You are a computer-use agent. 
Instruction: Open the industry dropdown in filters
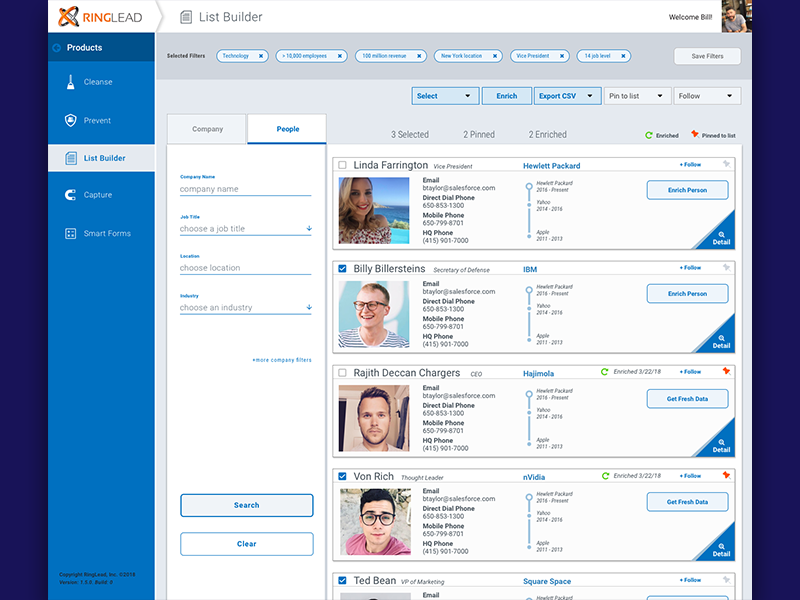(246, 306)
